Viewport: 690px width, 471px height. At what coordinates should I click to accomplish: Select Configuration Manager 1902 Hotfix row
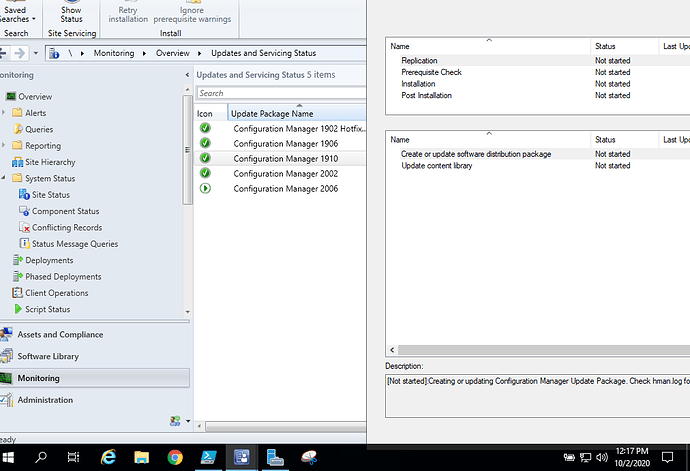[280, 129]
